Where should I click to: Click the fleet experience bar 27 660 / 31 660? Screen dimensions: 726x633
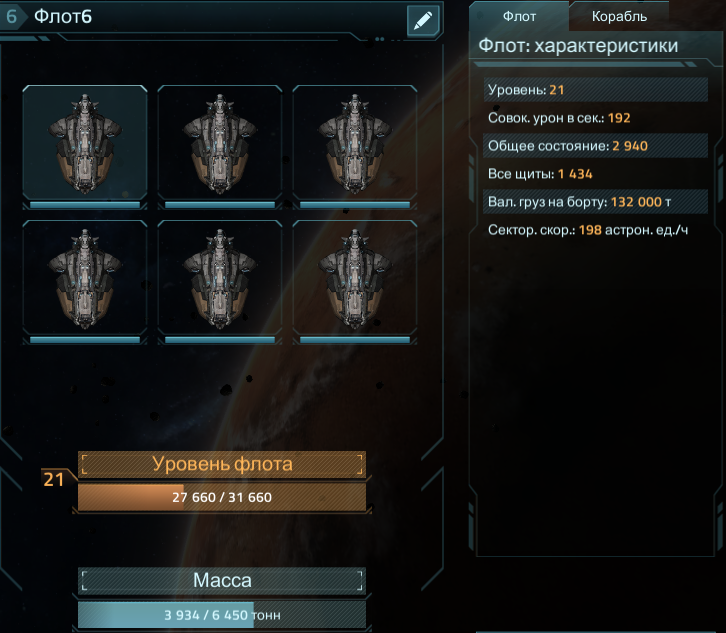tap(222, 497)
